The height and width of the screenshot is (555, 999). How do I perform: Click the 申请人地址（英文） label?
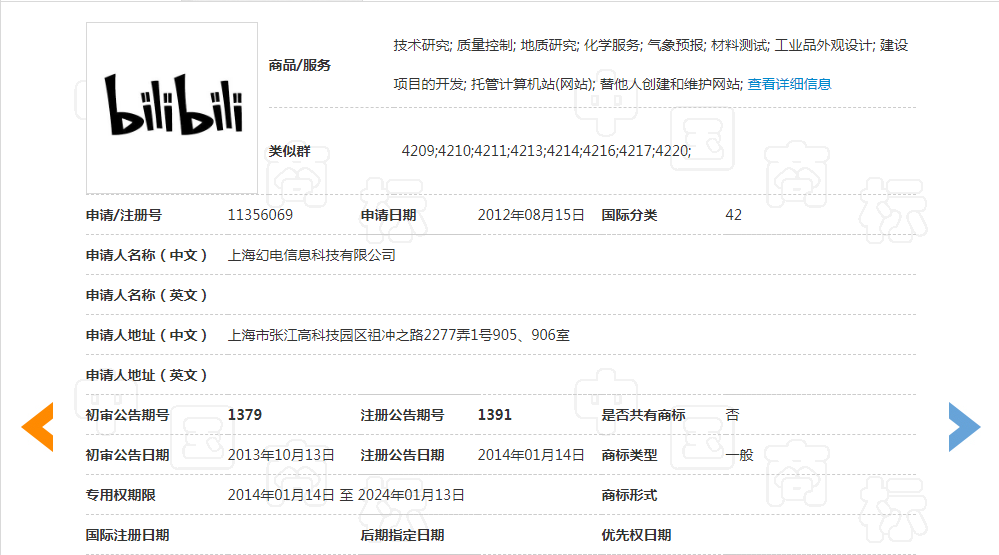[147, 375]
